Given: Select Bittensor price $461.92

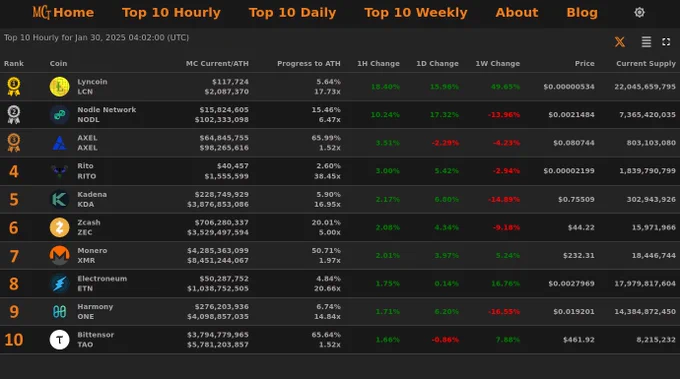Looking at the screenshot, I should 579,340.
